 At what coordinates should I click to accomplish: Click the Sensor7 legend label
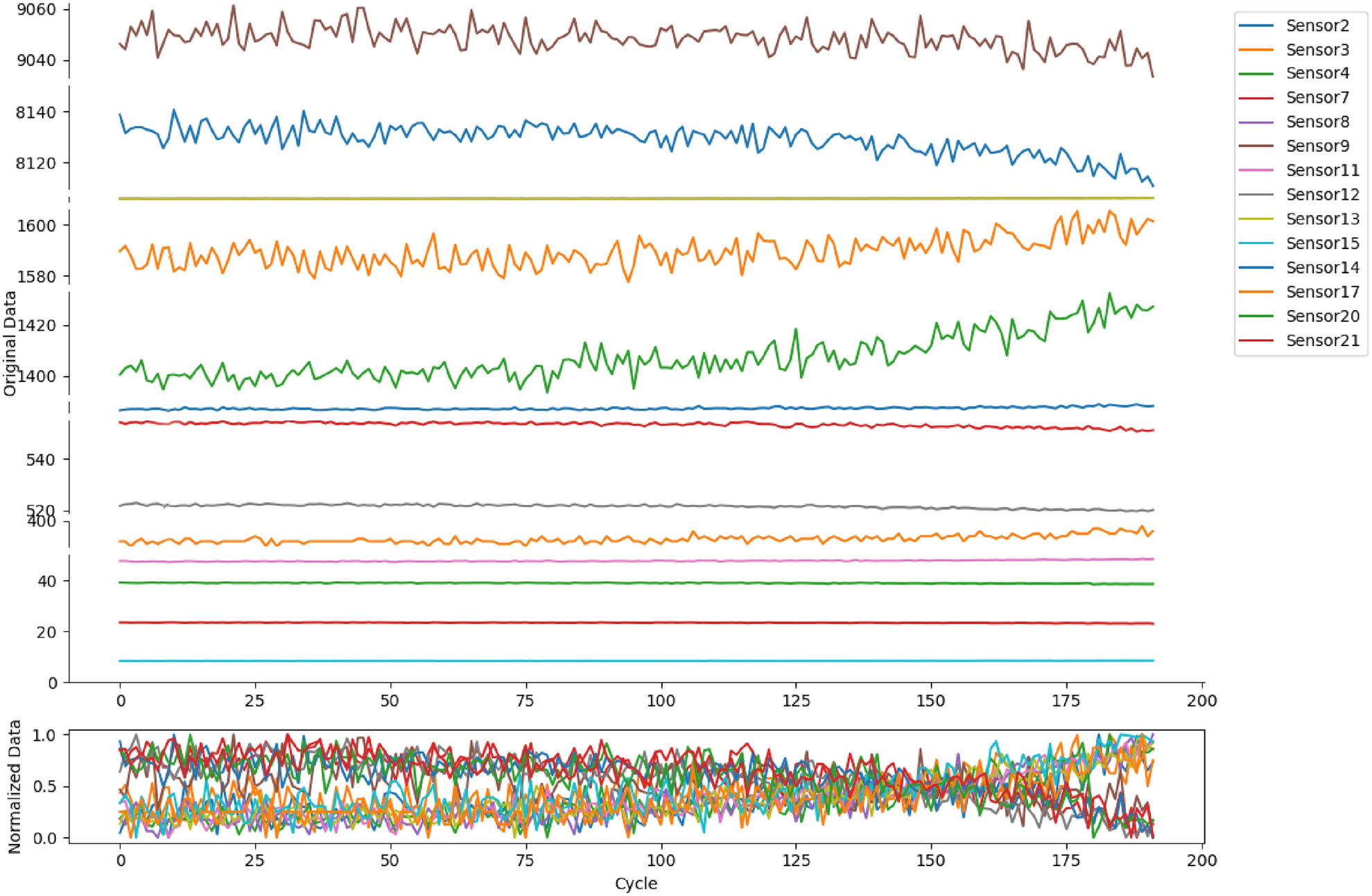coord(1317,98)
